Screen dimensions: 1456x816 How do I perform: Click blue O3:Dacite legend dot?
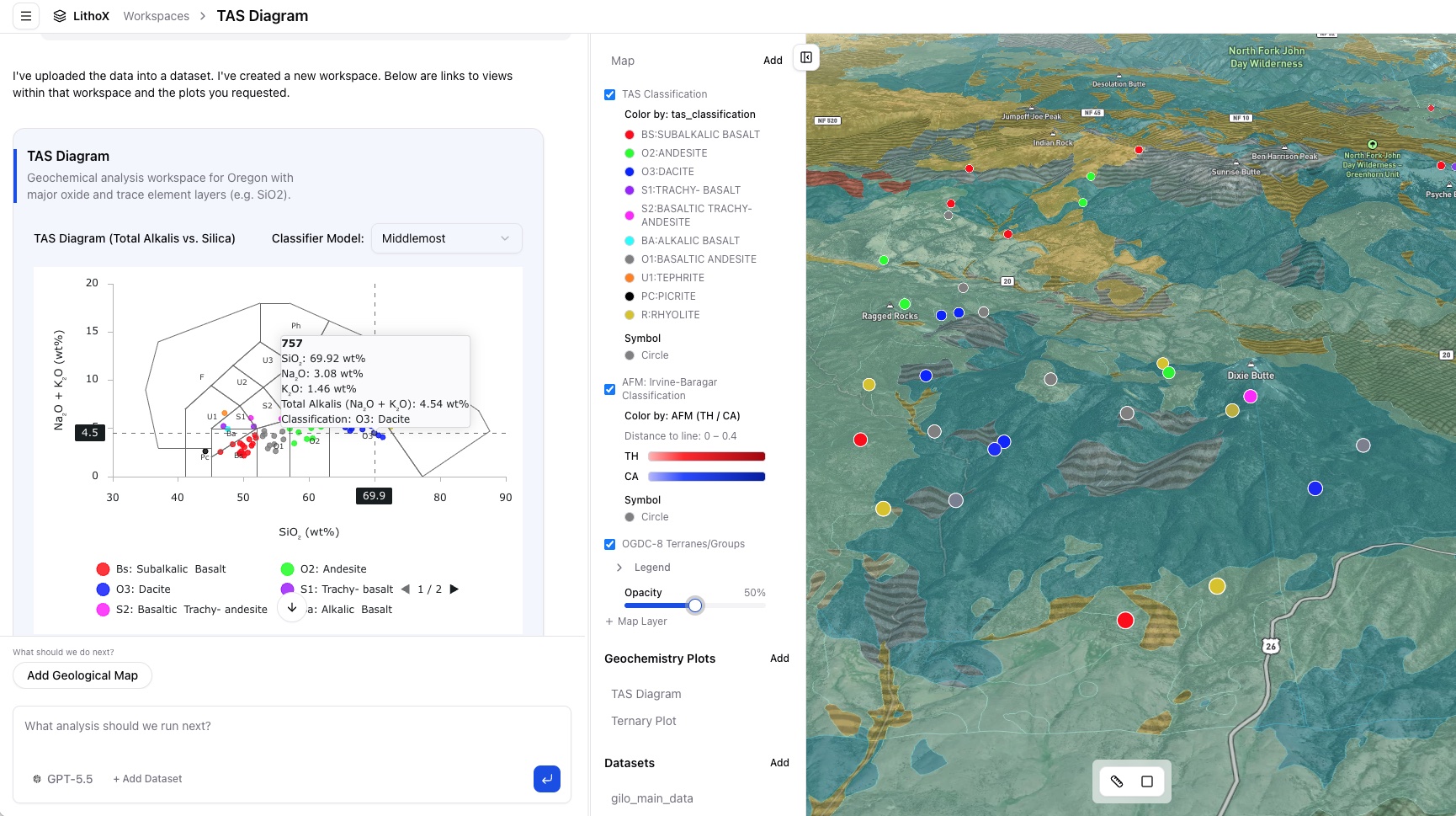point(629,172)
